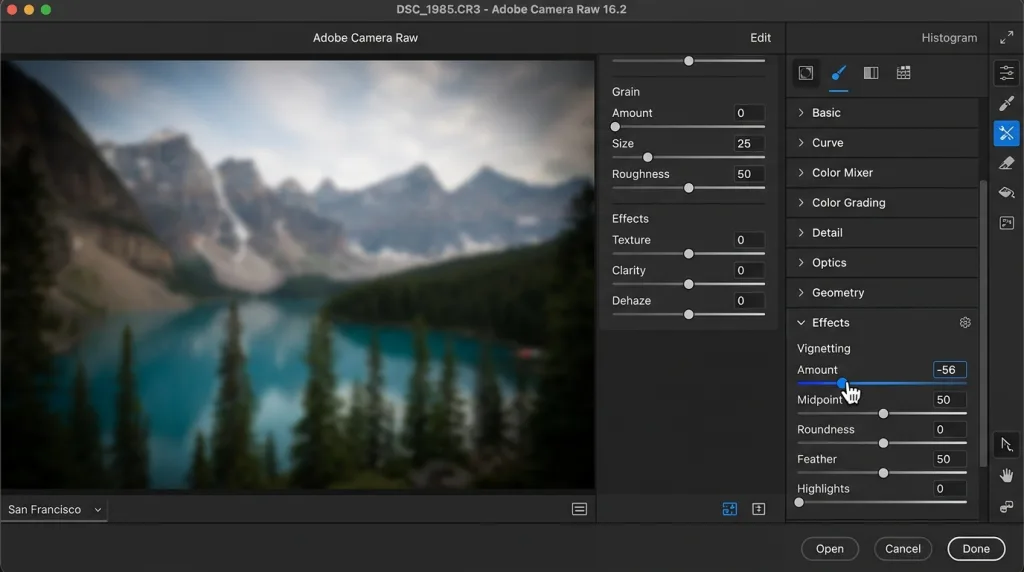This screenshot has height=572, width=1024.
Task: Click the Dehaze slider handle
Action: 688,315
